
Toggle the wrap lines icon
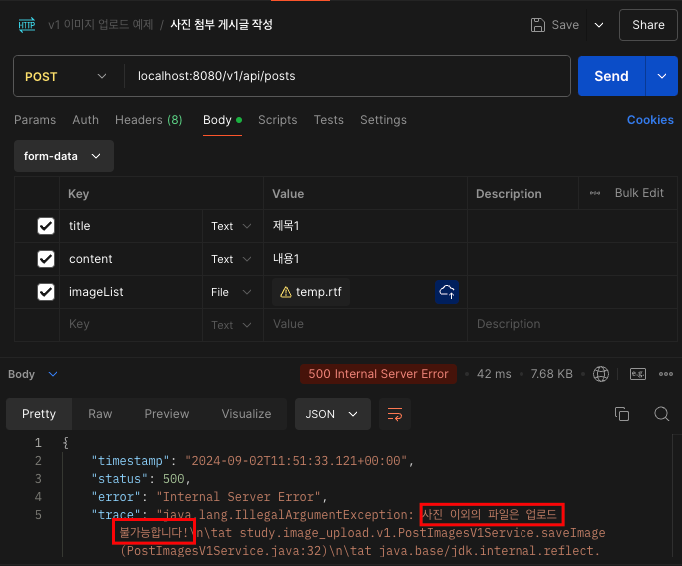394,414
